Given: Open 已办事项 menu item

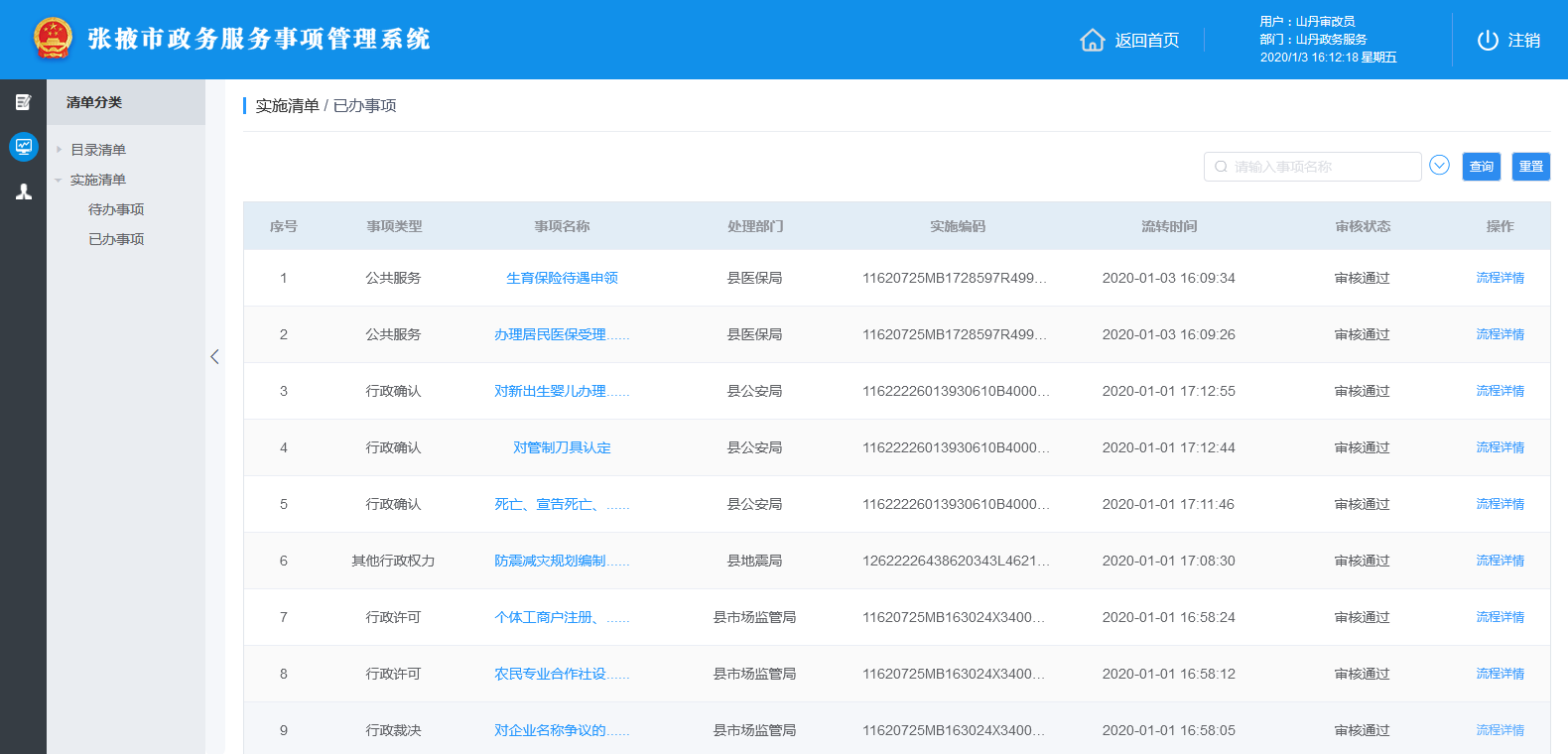Looking at the screenshot, I should point(116,239).
